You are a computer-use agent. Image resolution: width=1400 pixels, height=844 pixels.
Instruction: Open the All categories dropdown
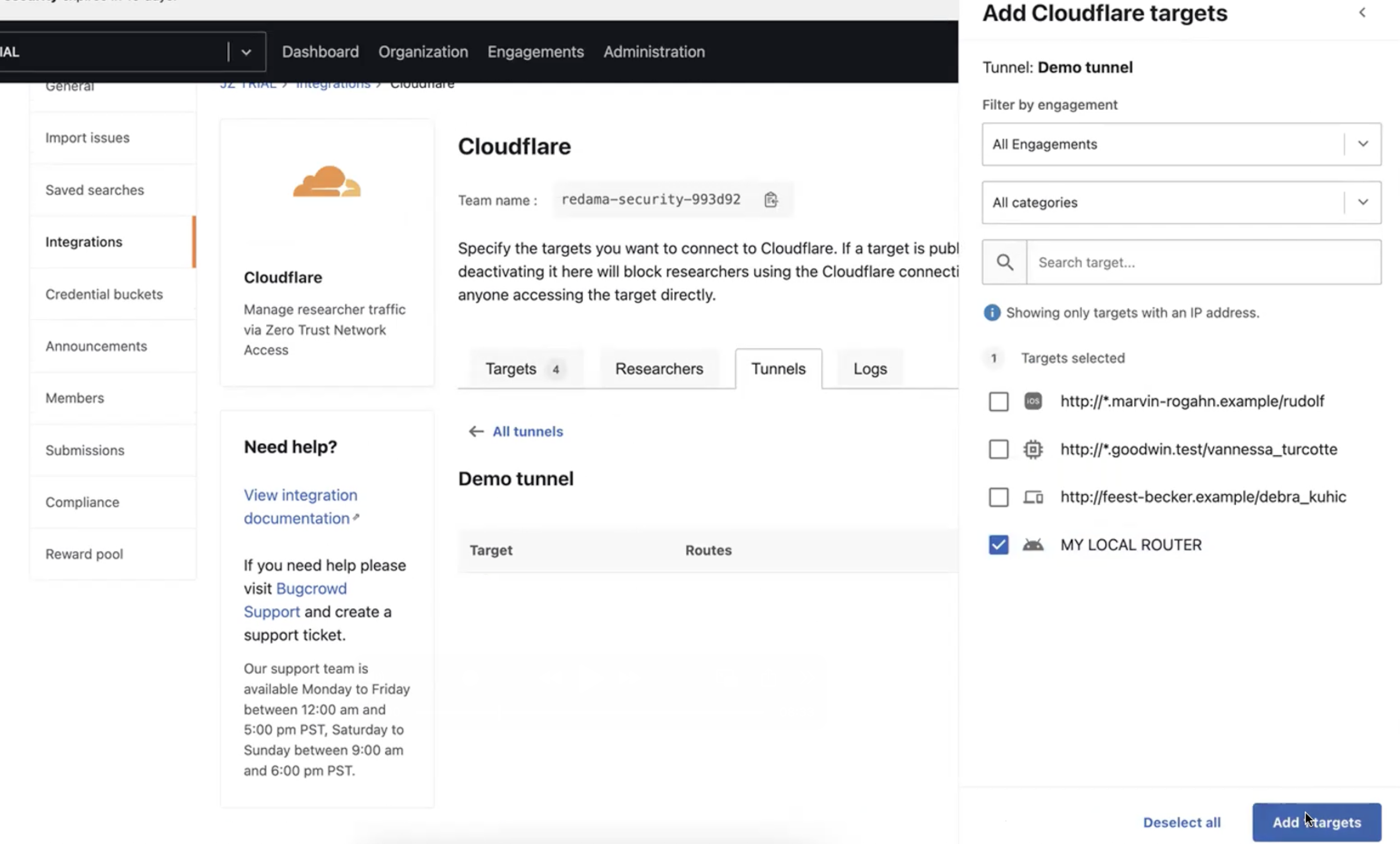click(1181, 202)
